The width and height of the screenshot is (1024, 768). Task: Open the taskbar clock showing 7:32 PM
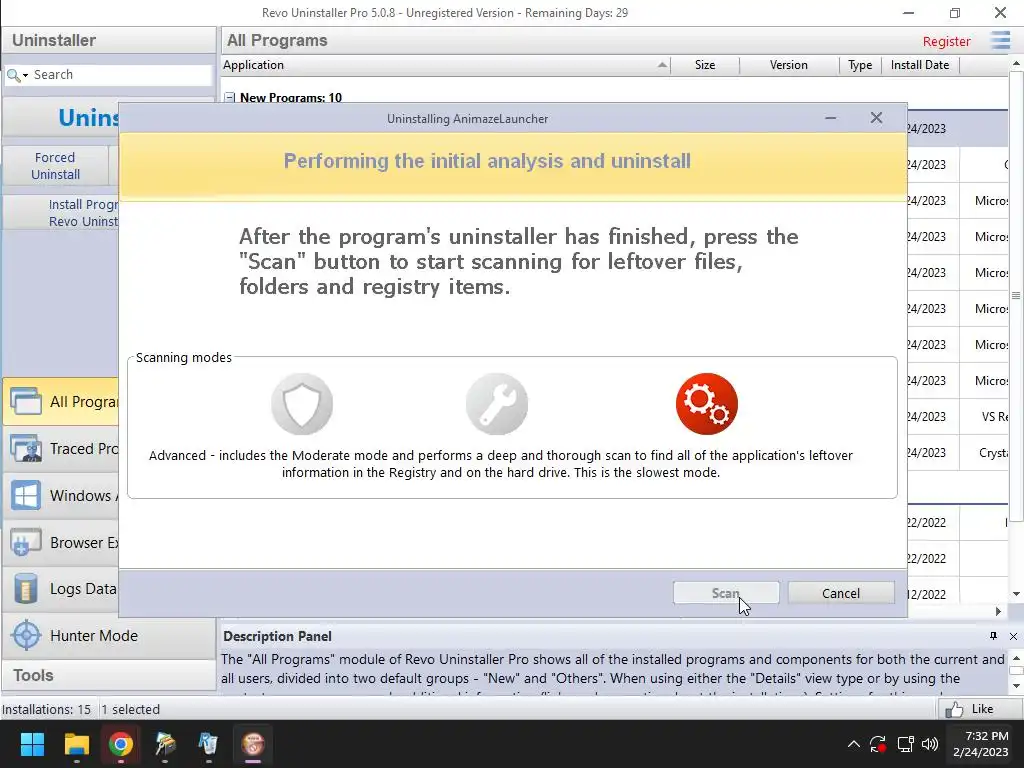981,744
